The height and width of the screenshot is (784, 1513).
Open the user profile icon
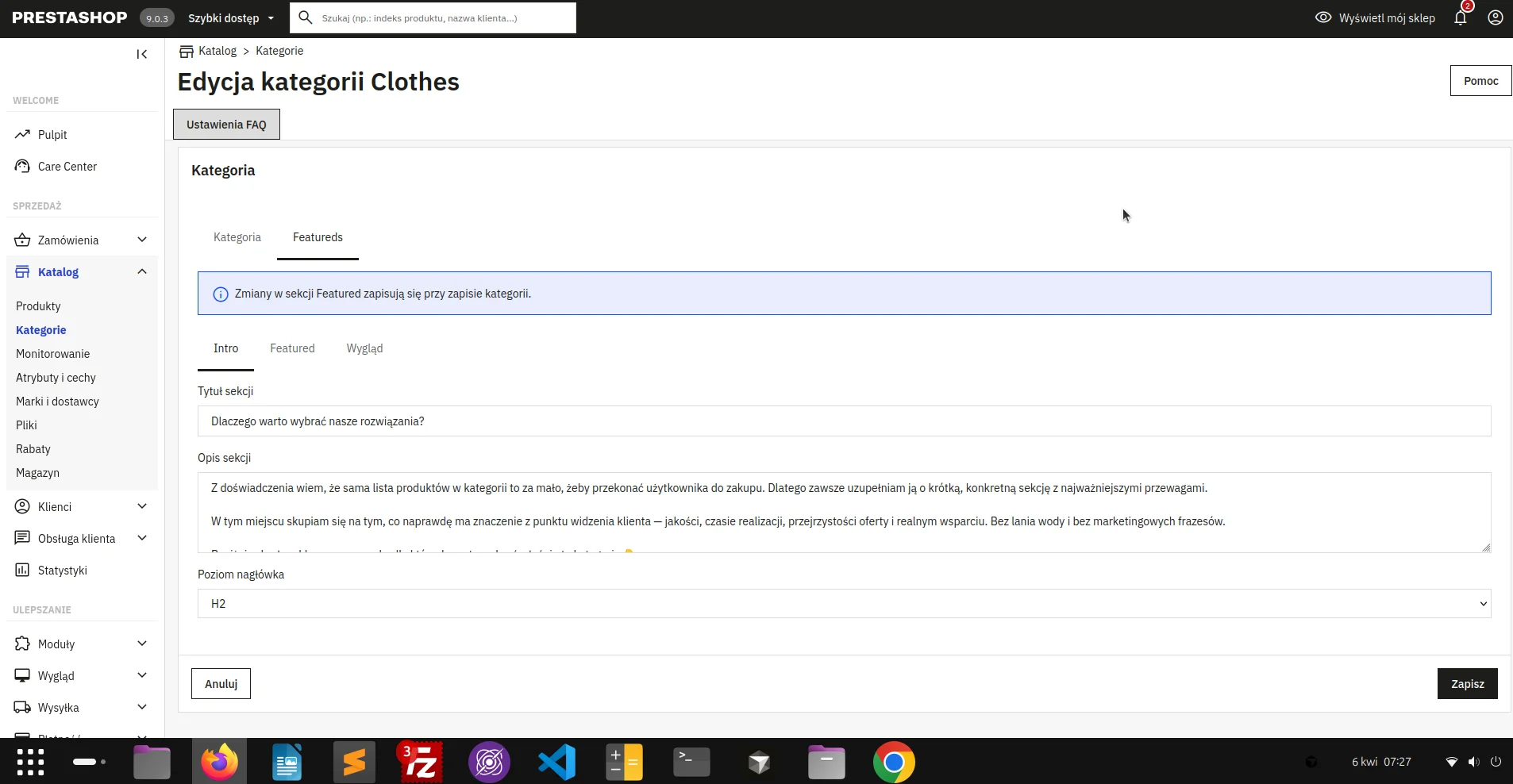(x=1496, y=17)
